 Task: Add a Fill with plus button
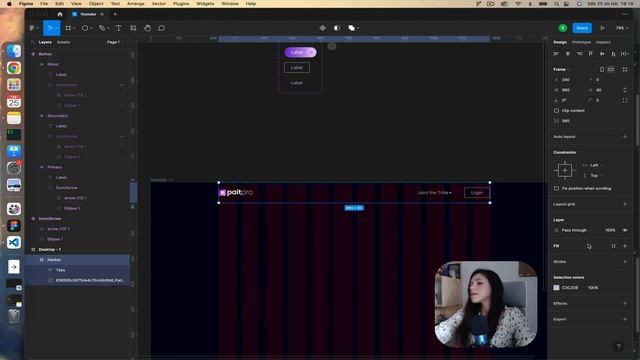[625, 246]
